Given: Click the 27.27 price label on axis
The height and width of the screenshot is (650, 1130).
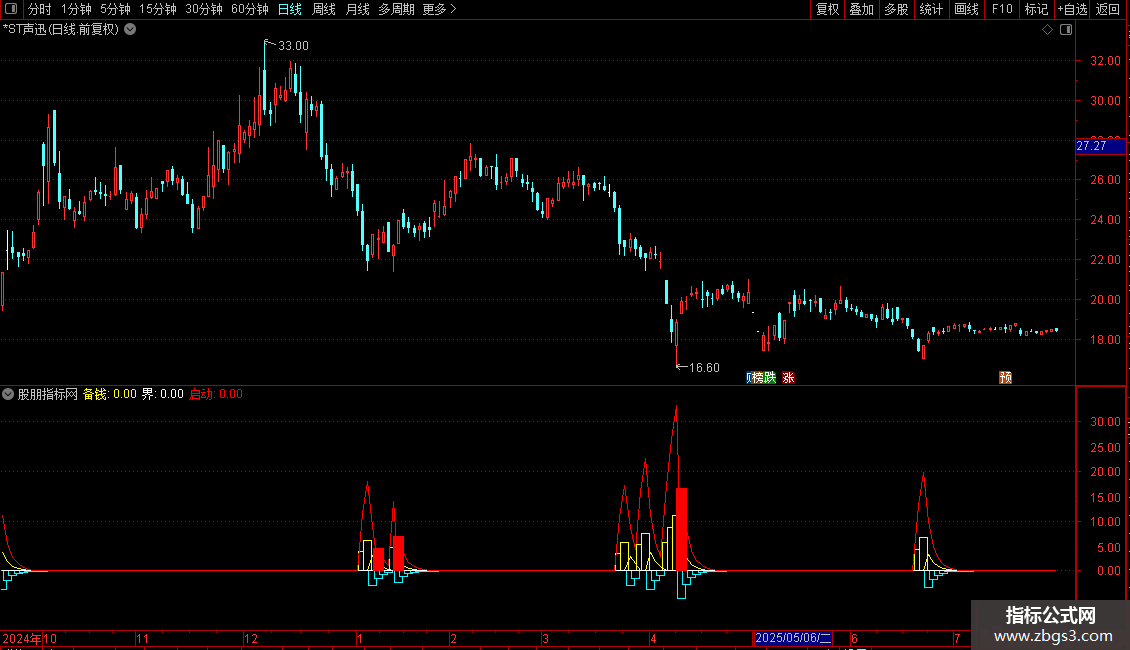Looking at the screenshot, I should [x=1100, y=146].
